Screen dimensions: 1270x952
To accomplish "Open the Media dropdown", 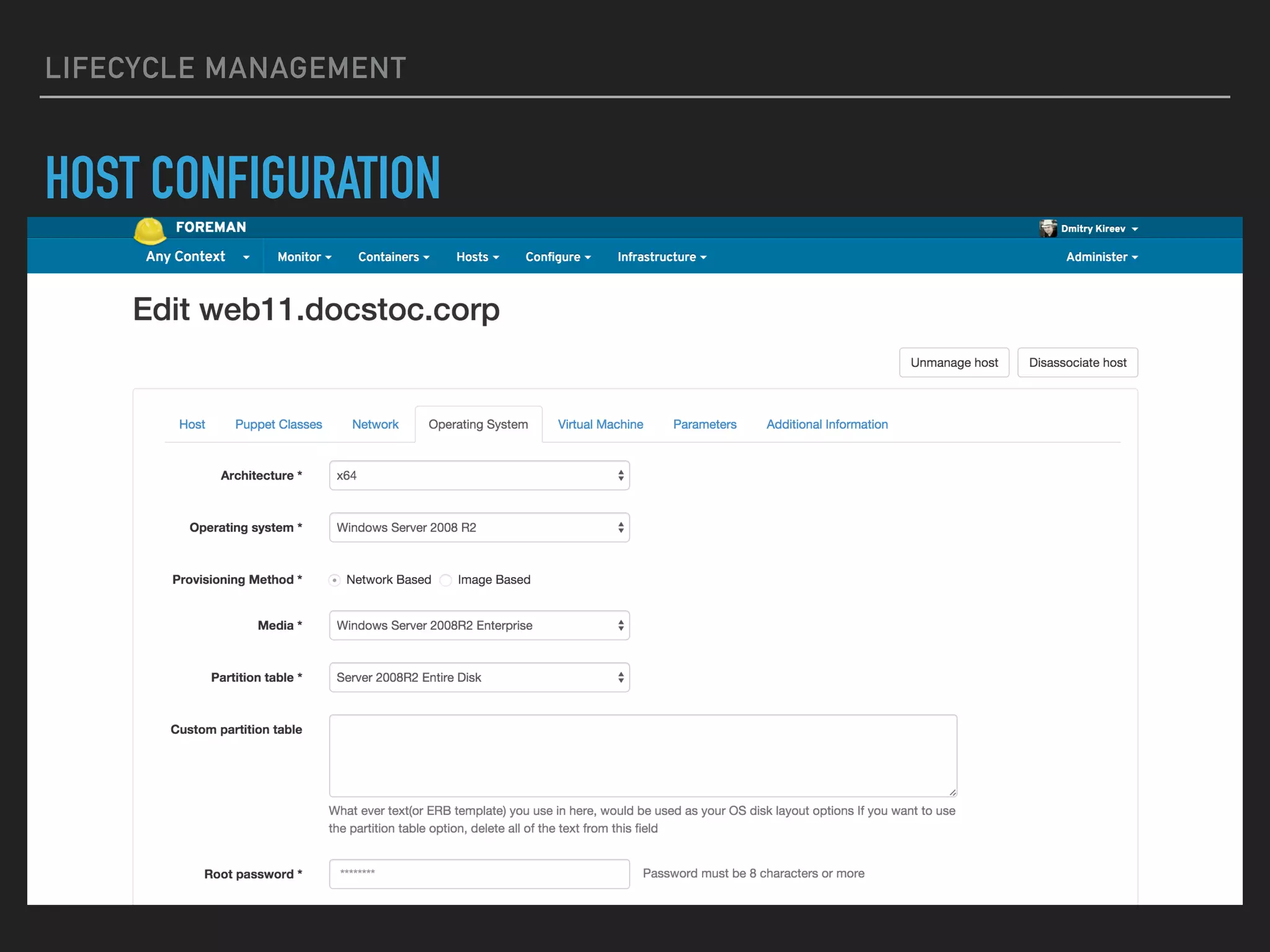I will point(479,625).
